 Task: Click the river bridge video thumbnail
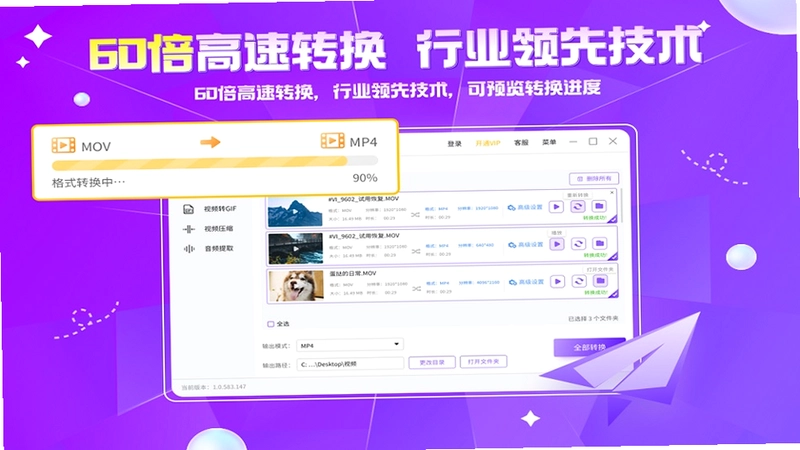pyautogui.click(x=295, y=248)
